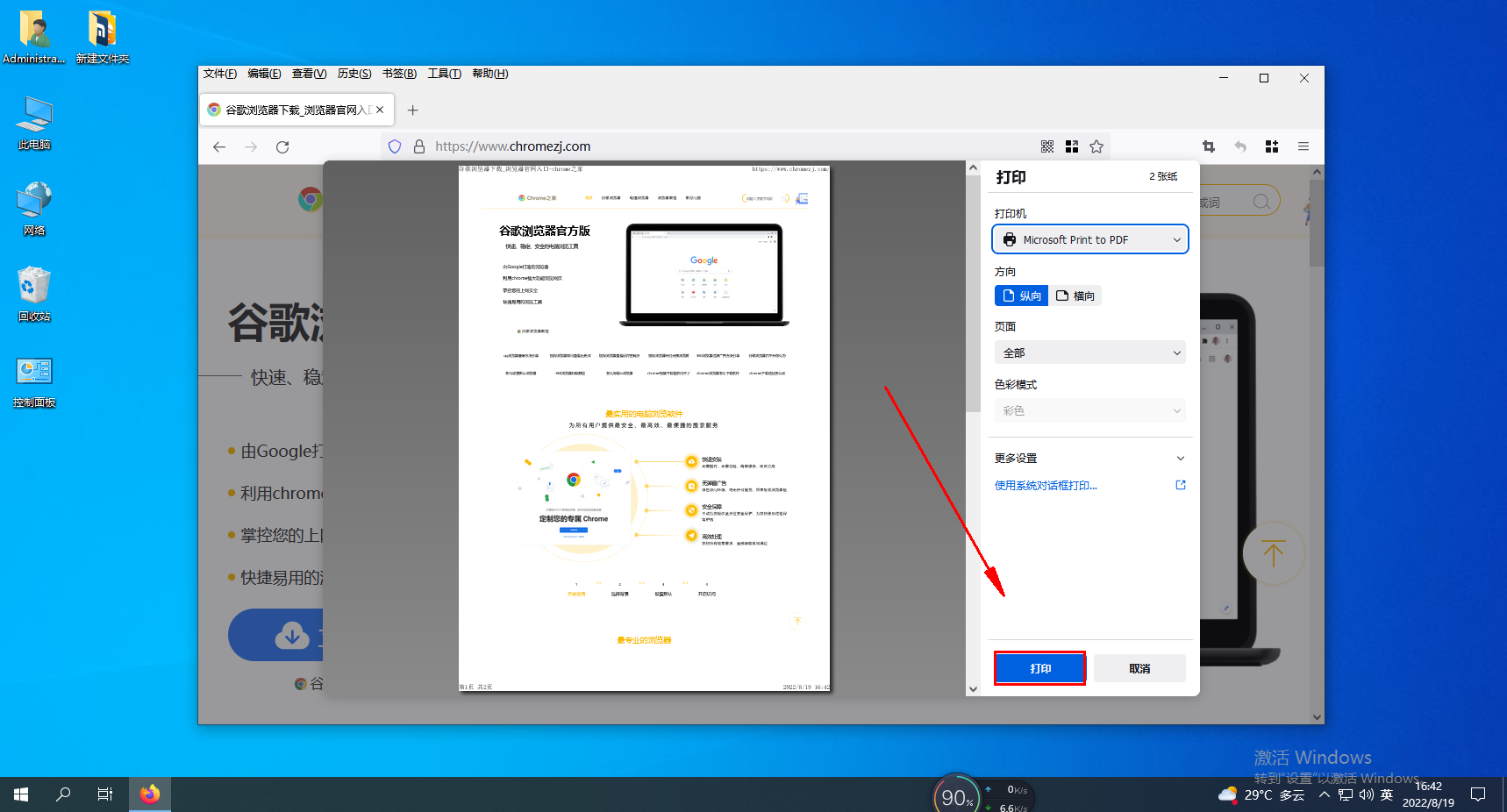Expand 更多设置 section
Image resolution: width=1507 pixels, height=812 pixels.
(1090, 458)
